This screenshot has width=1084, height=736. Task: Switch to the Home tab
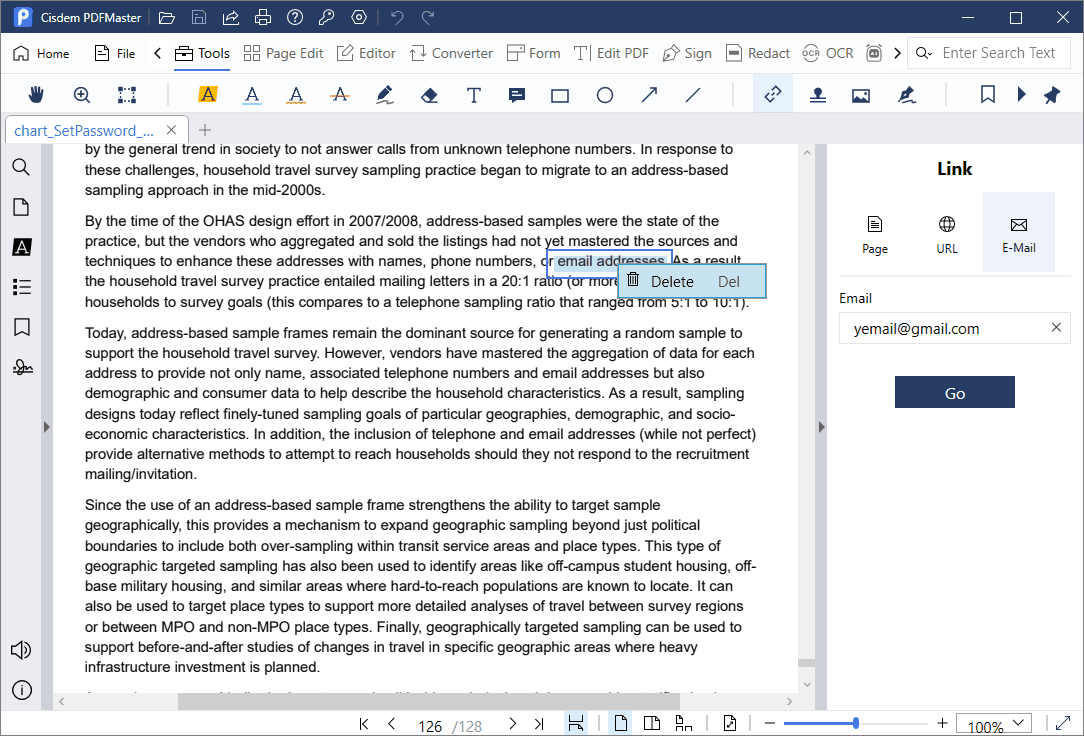[x=41, y=53]
